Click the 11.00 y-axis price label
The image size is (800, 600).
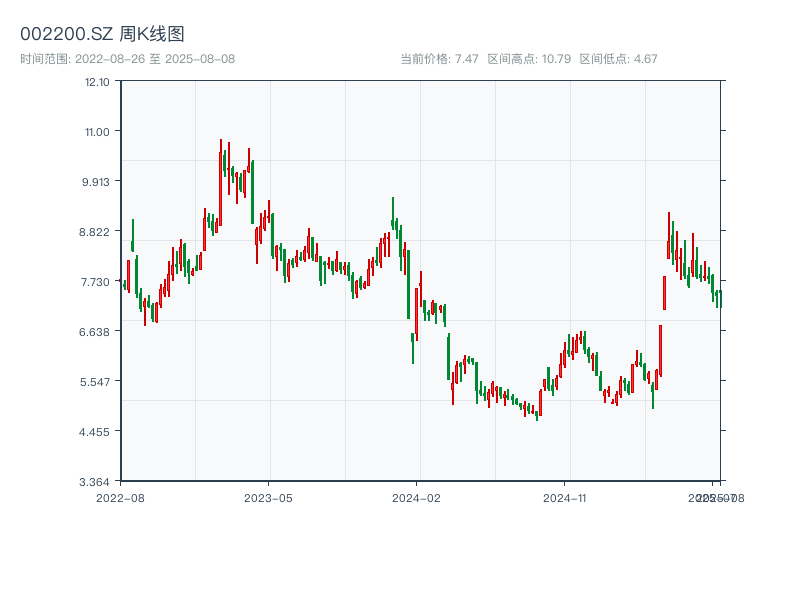[x=97, y=132]
